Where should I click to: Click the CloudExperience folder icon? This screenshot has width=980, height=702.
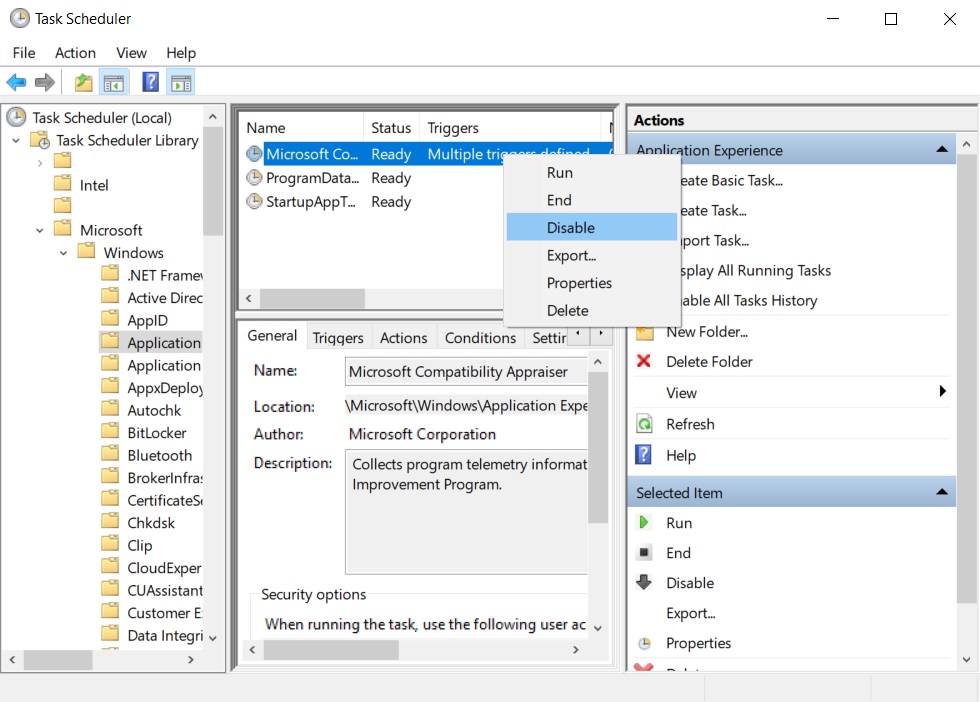[x=110, y=566]
